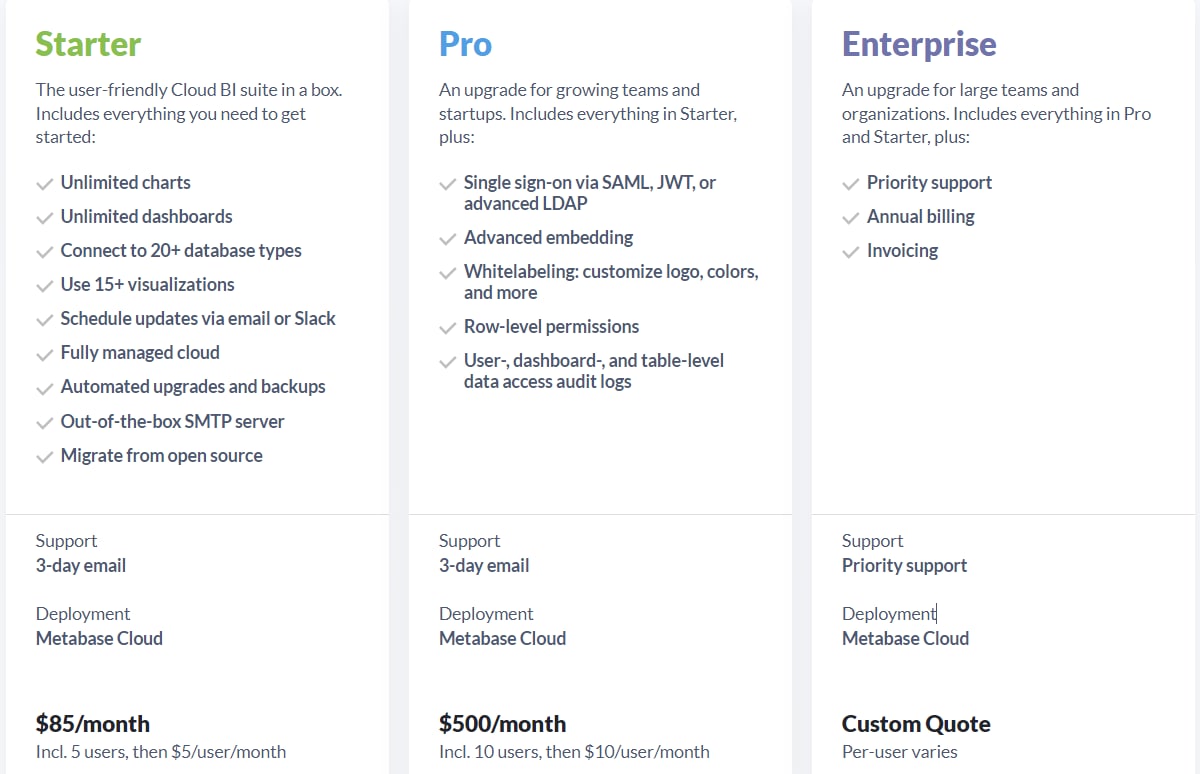Select the Pro plan heading
Viewport: 1200px width, 774px height.
[x=465, y=44]
